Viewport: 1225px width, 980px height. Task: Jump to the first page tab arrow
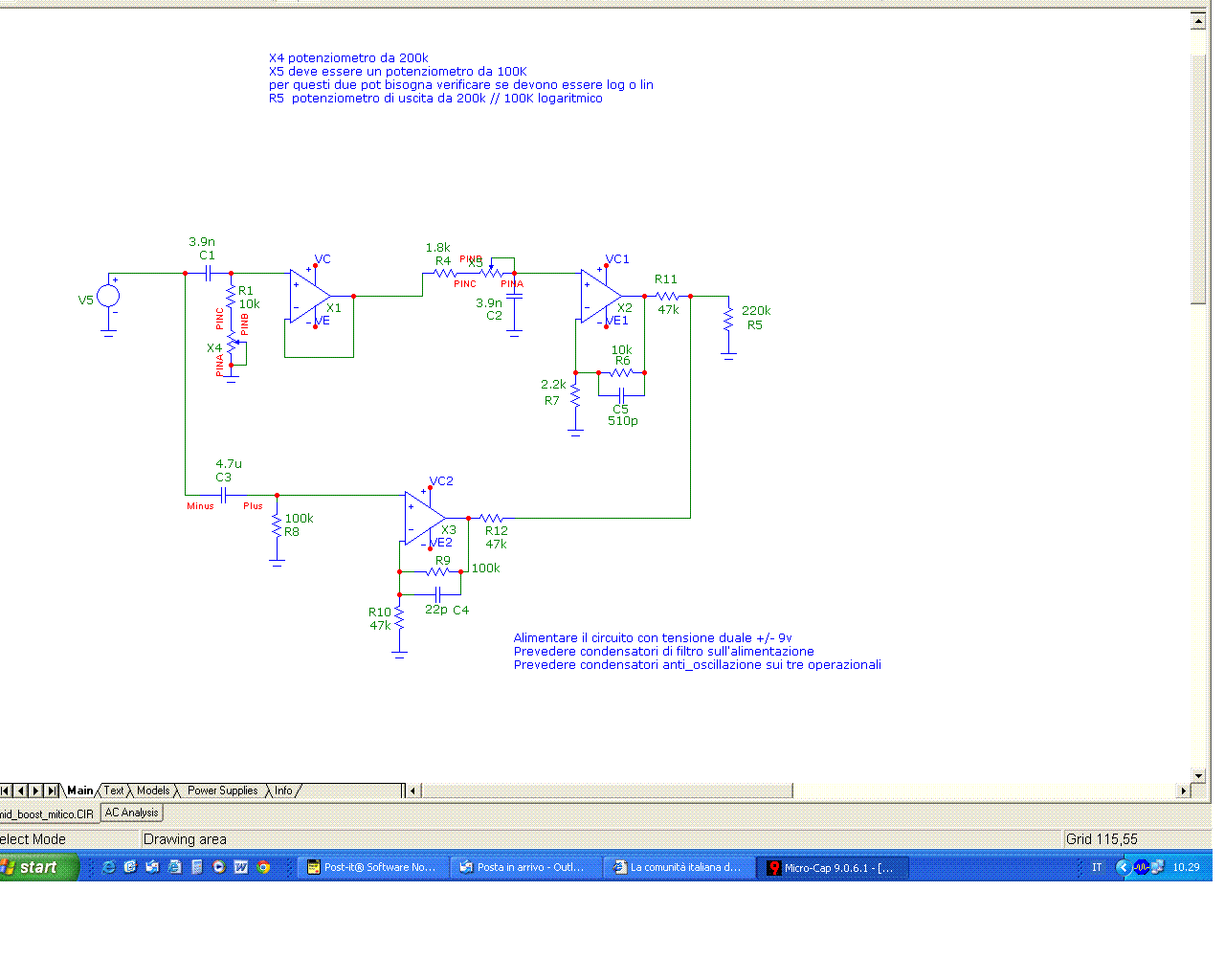(x=6, y=791)
